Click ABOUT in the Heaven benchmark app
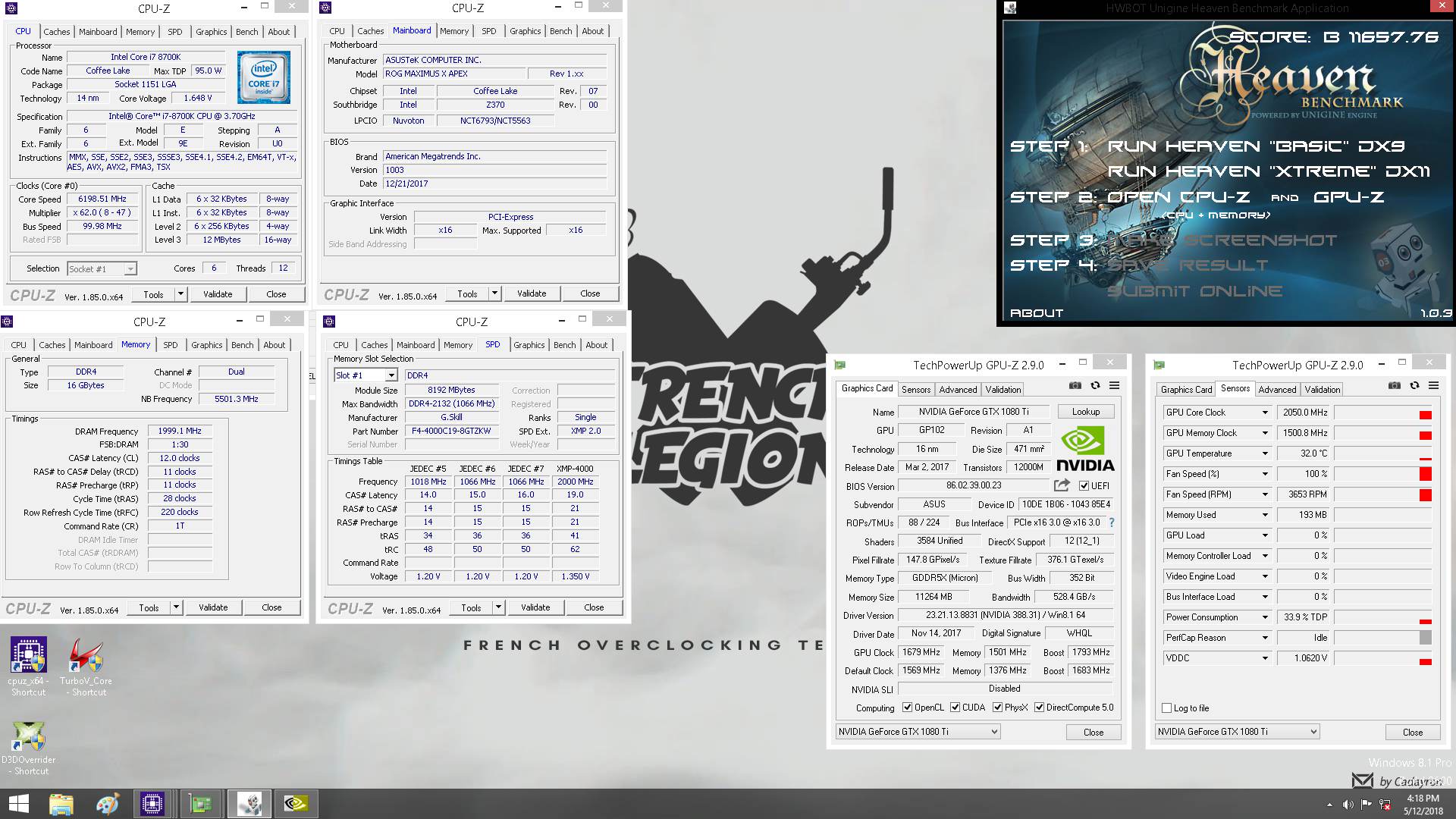The image size is (1456, 819). pos(1037,313)
